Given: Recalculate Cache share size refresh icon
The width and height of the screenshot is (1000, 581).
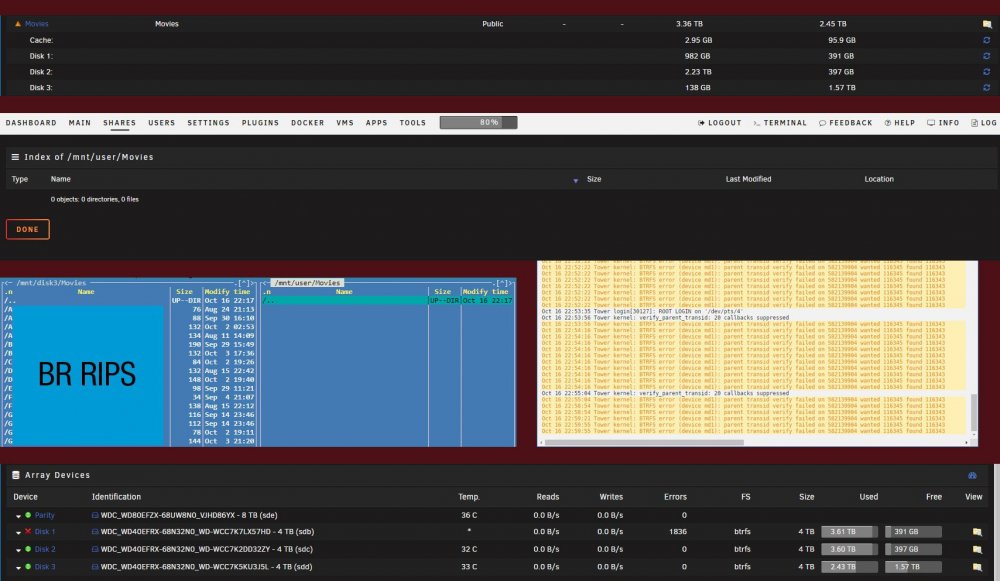Looking at the screenshot, I should 987,40.
